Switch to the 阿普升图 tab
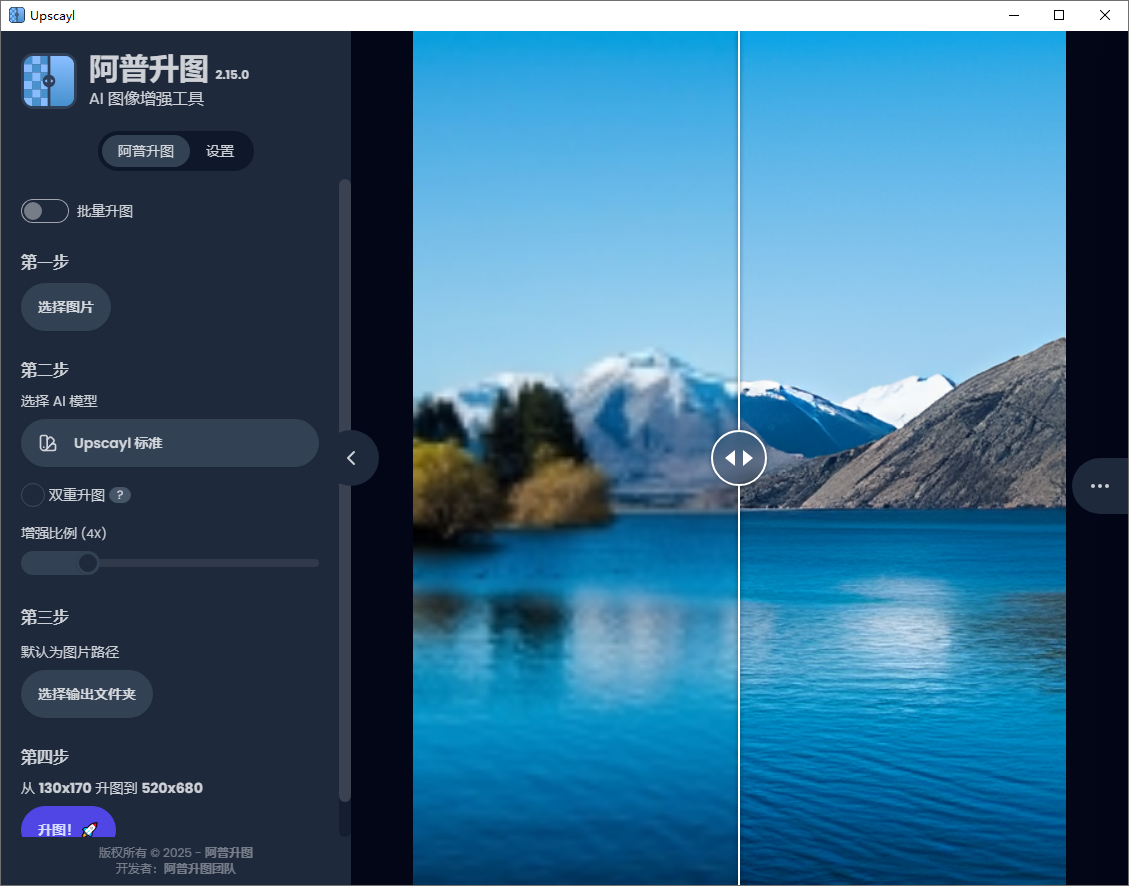The height and width of the screenshot is (886, 1129). 145,151
